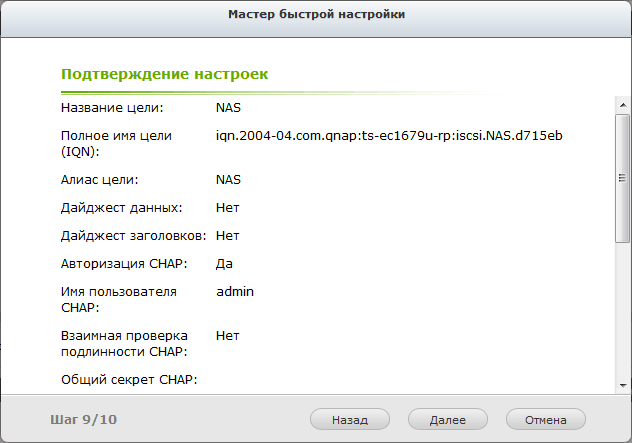Click the scrollbar up arrow
The height and width of the screenshot is (443, 632).
622,104
